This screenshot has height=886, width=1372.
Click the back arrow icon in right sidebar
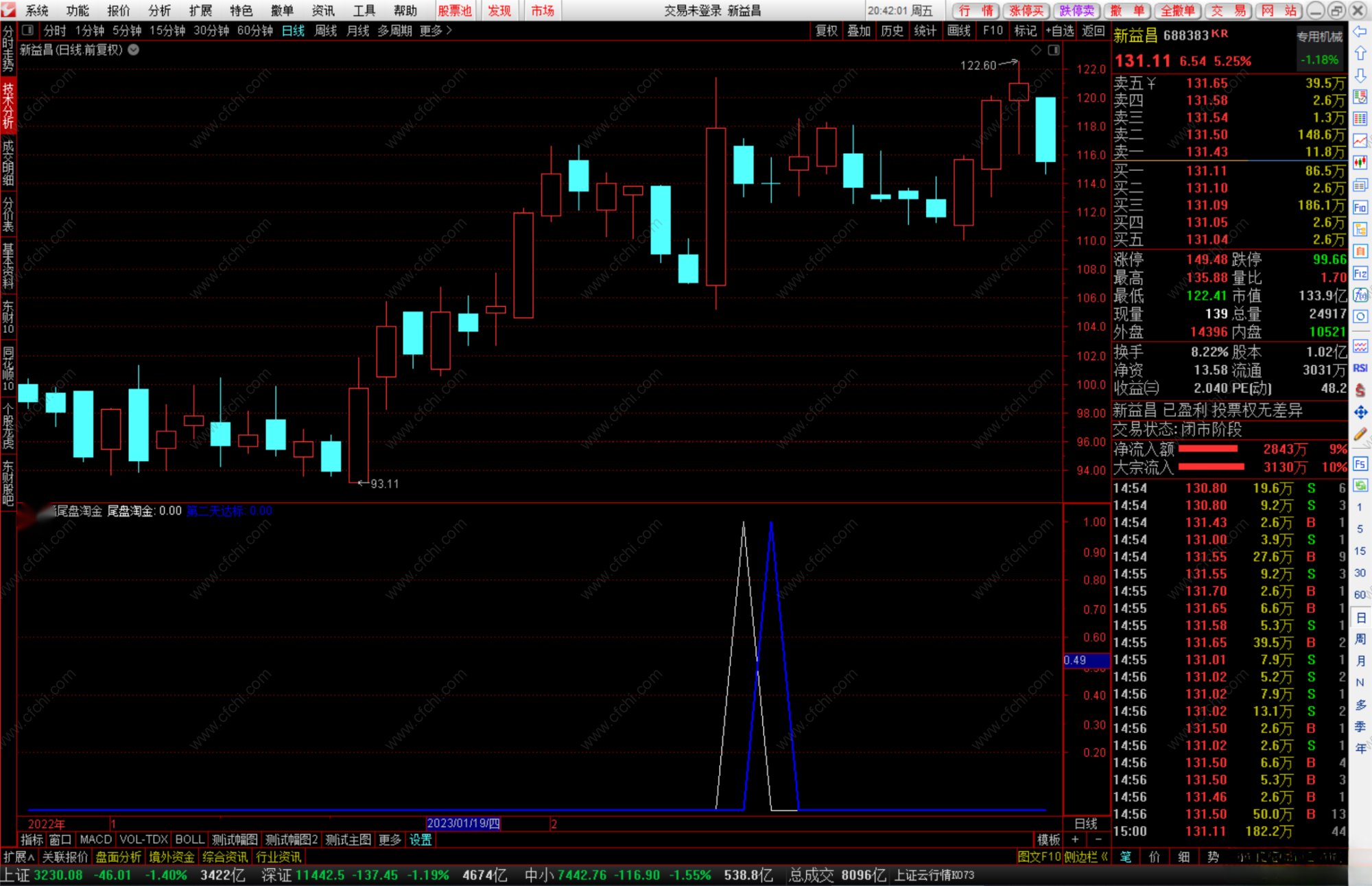[x=1360, y=32]
